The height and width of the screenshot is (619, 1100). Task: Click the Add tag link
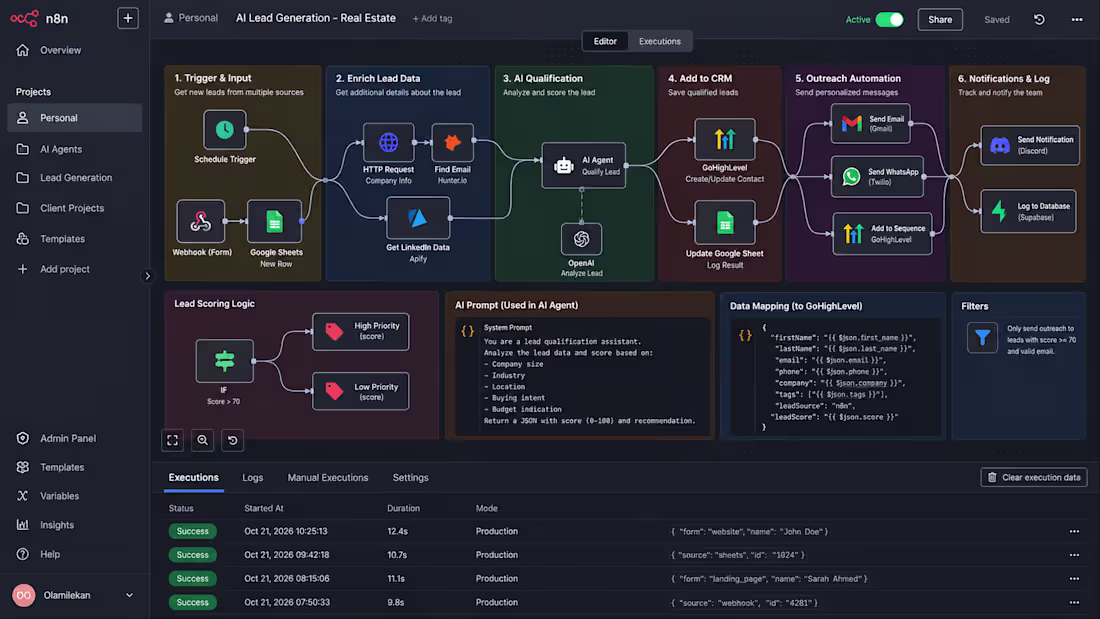[432, 19]
